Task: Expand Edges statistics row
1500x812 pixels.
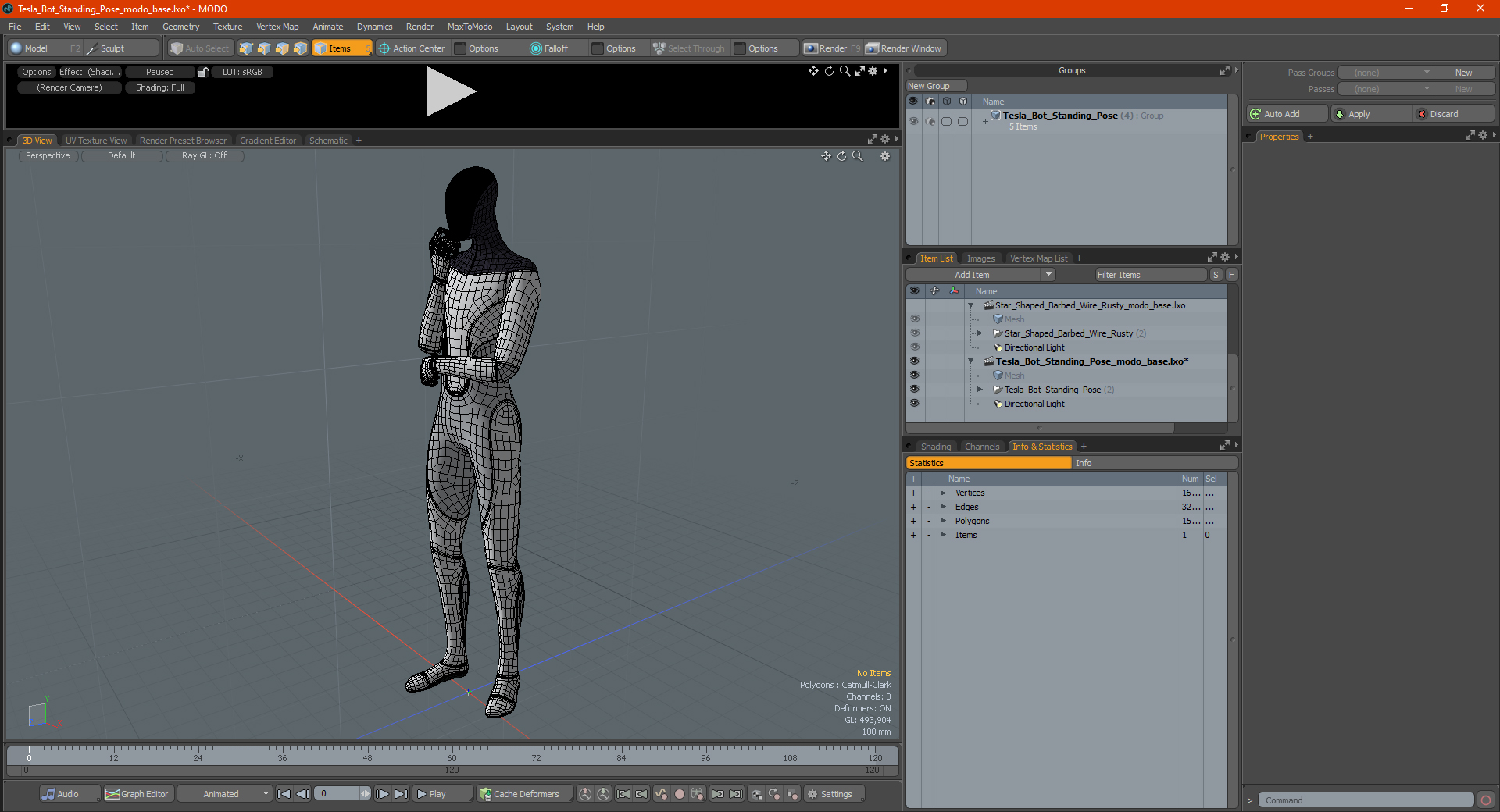Action: pyautogui.click(x=944, y=507)
